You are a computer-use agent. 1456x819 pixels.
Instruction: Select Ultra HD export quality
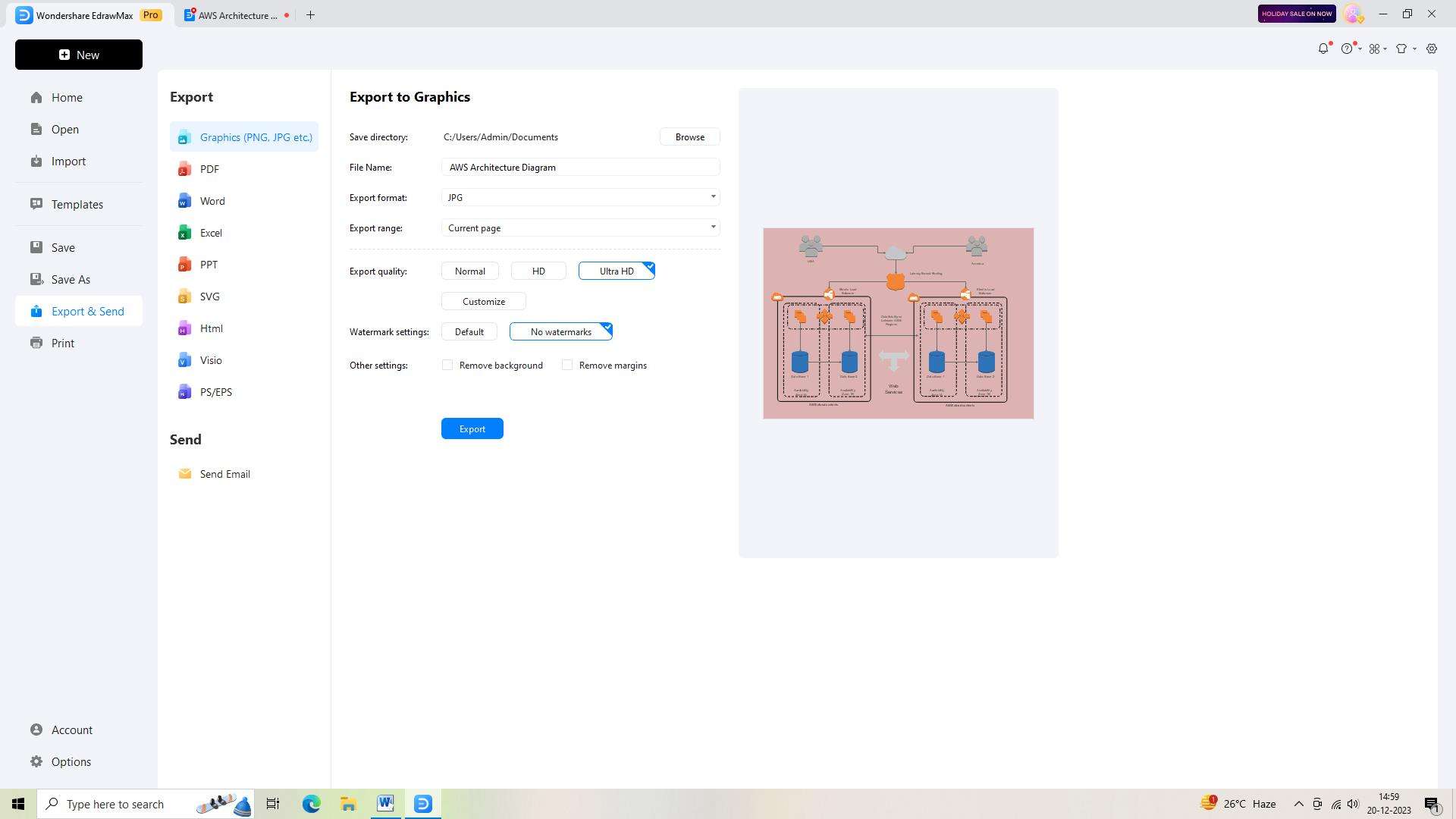coord(617,271)
